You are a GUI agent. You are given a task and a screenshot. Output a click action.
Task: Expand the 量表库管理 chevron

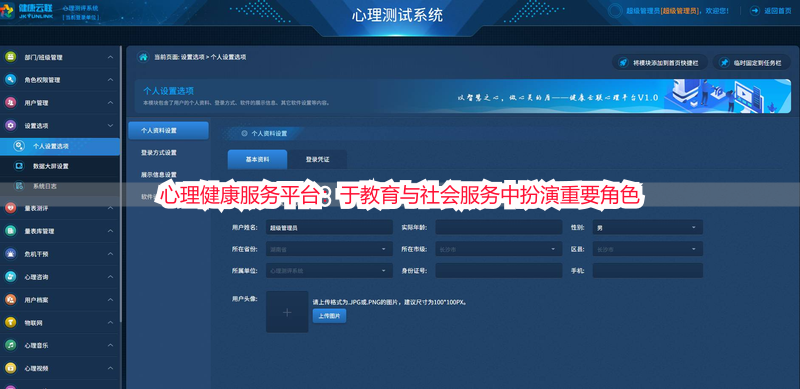pyautogui.click(x=111, y=231)
